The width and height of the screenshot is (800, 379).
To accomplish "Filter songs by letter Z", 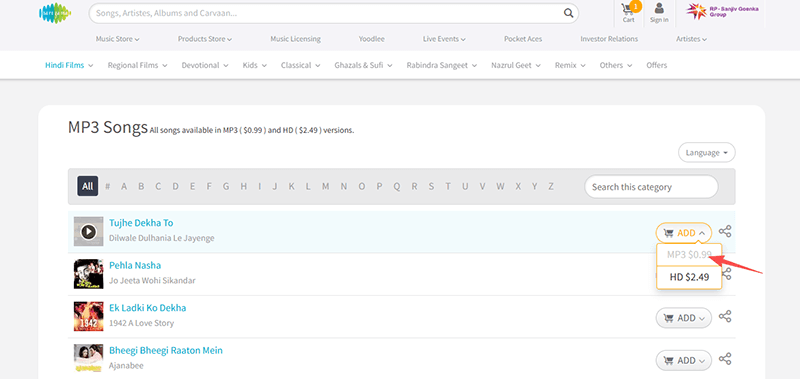I will [551, 186].
